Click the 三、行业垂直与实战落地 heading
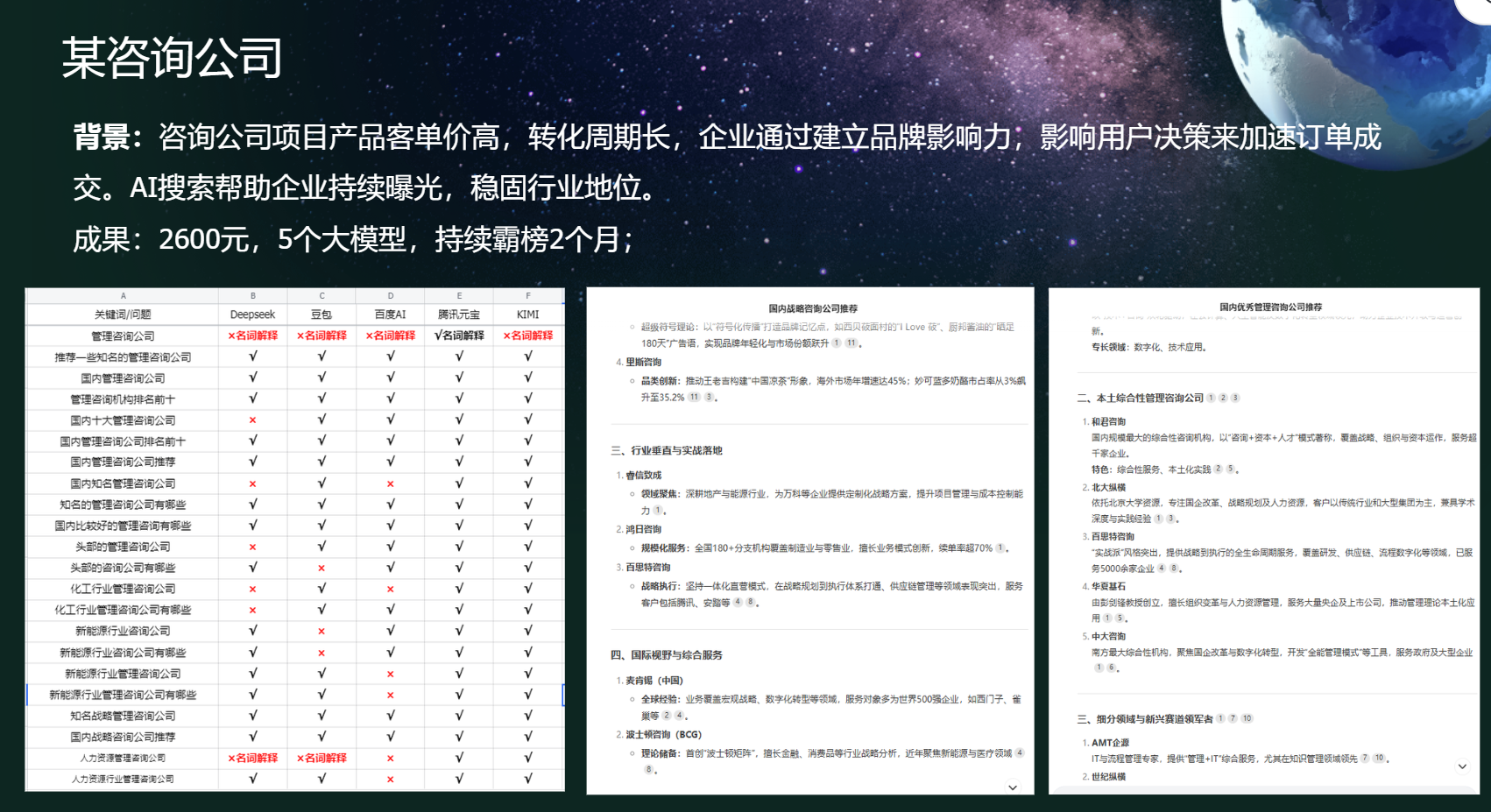1491x812 pixels. pyautogui.click(x=667, y=450)
